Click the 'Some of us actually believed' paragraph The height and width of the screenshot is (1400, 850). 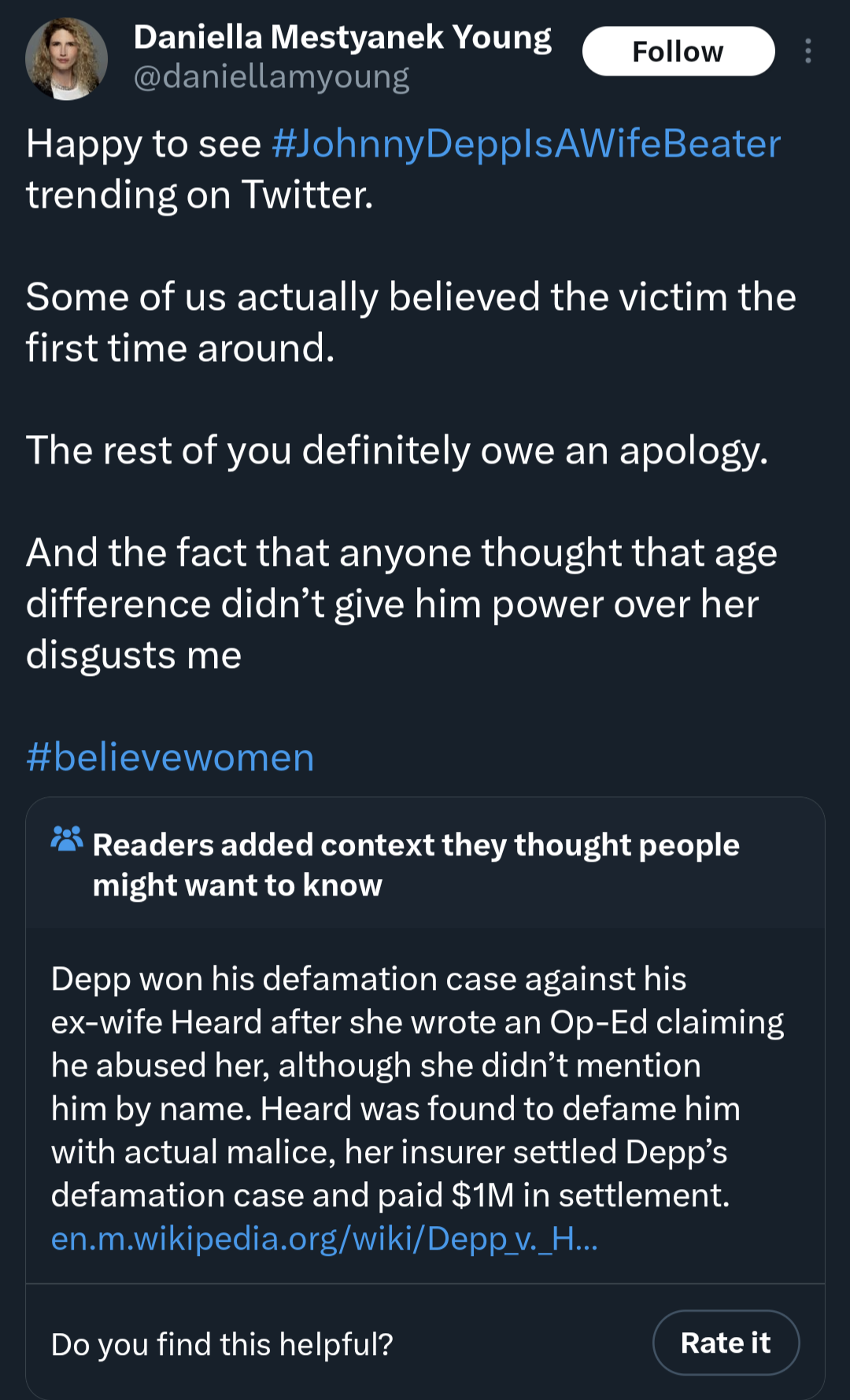point(411,323)
